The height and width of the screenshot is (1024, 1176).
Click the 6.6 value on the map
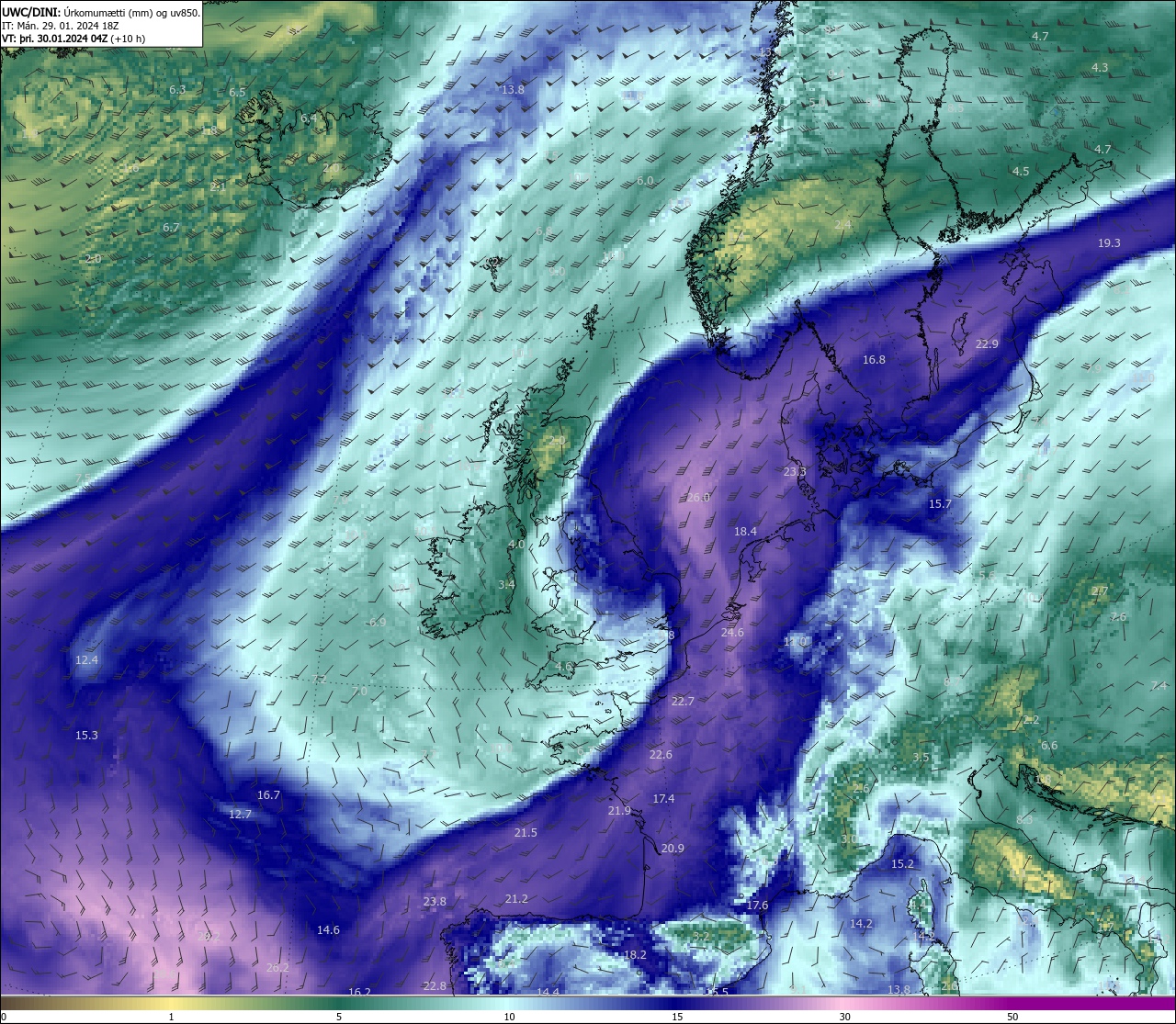[1049, 746]
